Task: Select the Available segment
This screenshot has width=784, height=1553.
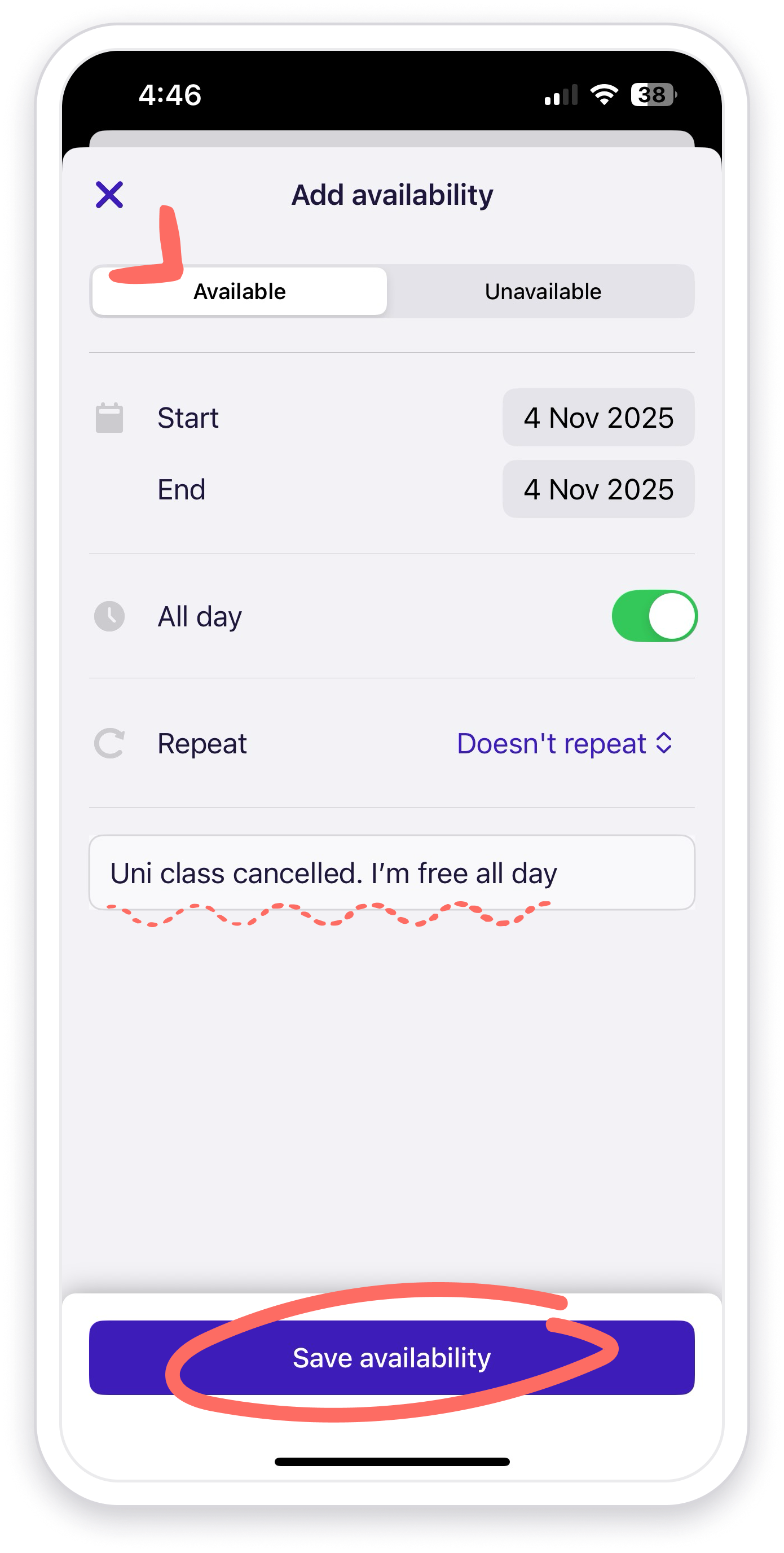Action: coord(239,291)
